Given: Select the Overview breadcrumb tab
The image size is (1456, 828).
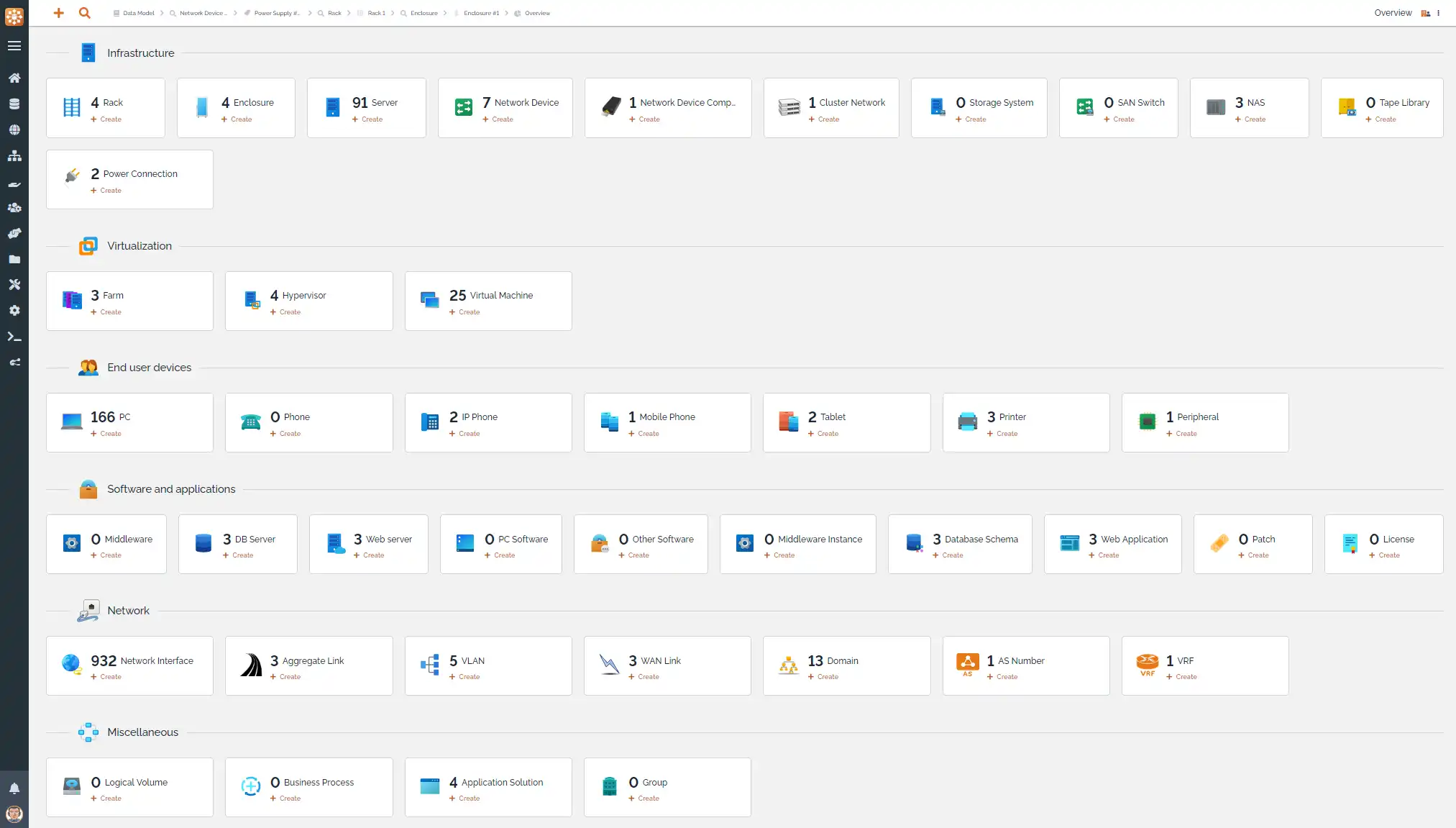Looking at the screenshot, I should click(x=537, y=12).
